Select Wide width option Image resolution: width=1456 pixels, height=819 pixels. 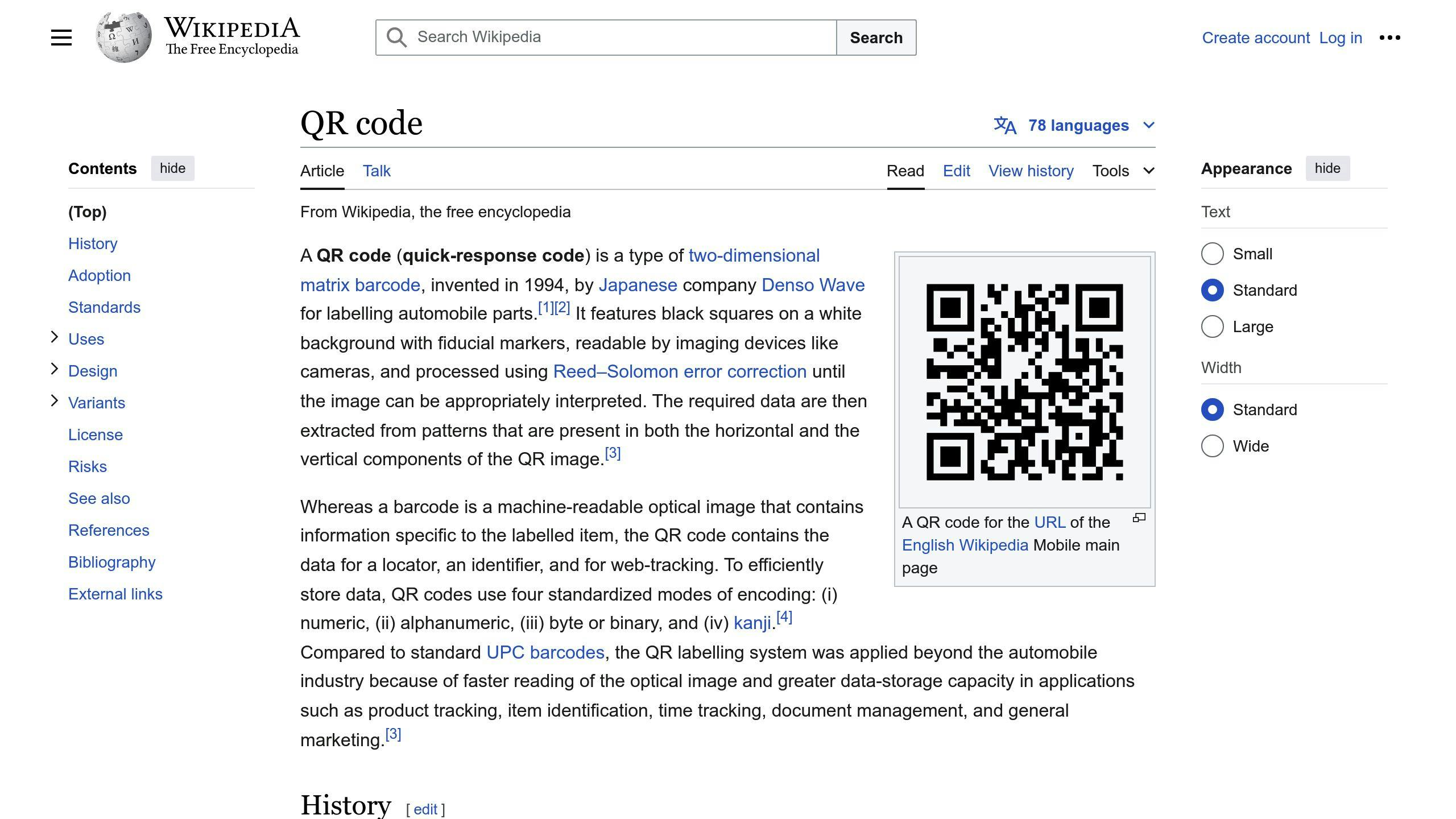[x=1212, y=446]
